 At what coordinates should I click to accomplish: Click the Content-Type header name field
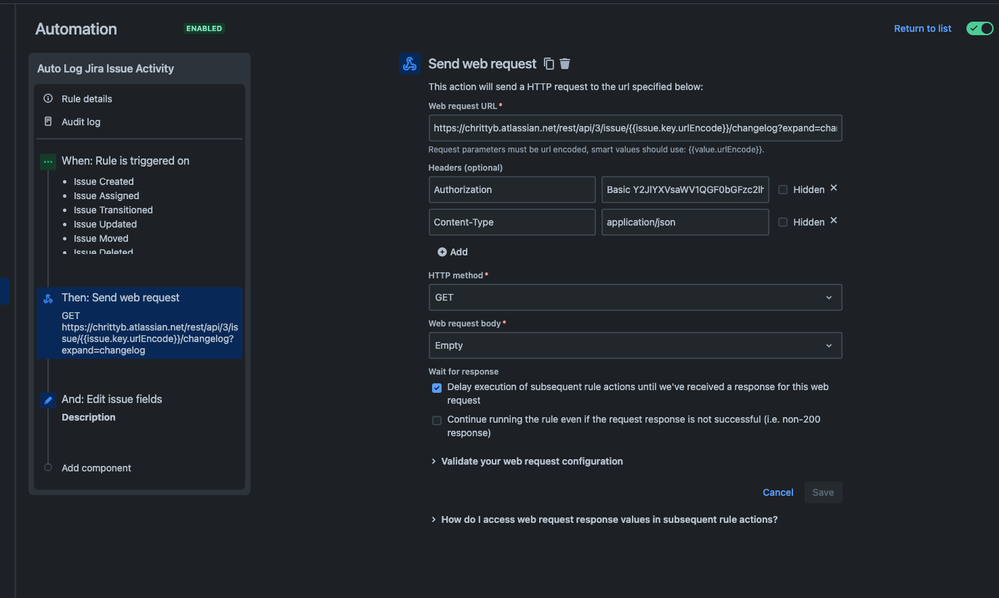(512, 222)
